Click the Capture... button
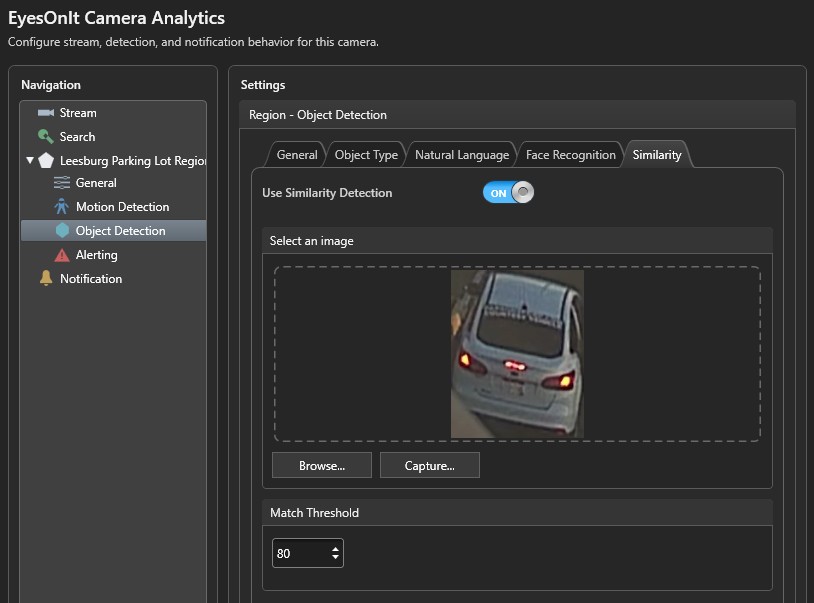Viewport: 814px width, 603px height. tap(430, 465)
